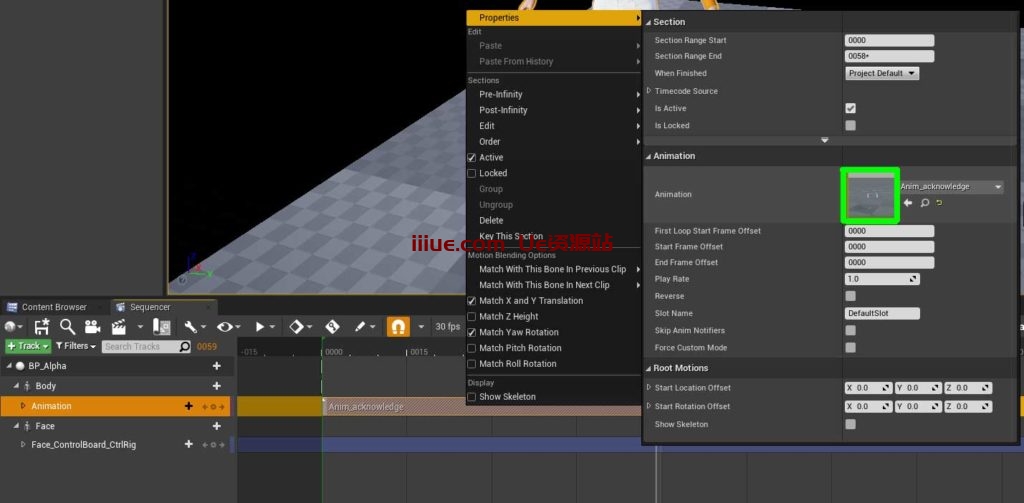Click the browse-to-asset magnifier beside Anim_acknowledge
Screen dimensions: 1024x503
pyautogui.click(x=924, y=203)
